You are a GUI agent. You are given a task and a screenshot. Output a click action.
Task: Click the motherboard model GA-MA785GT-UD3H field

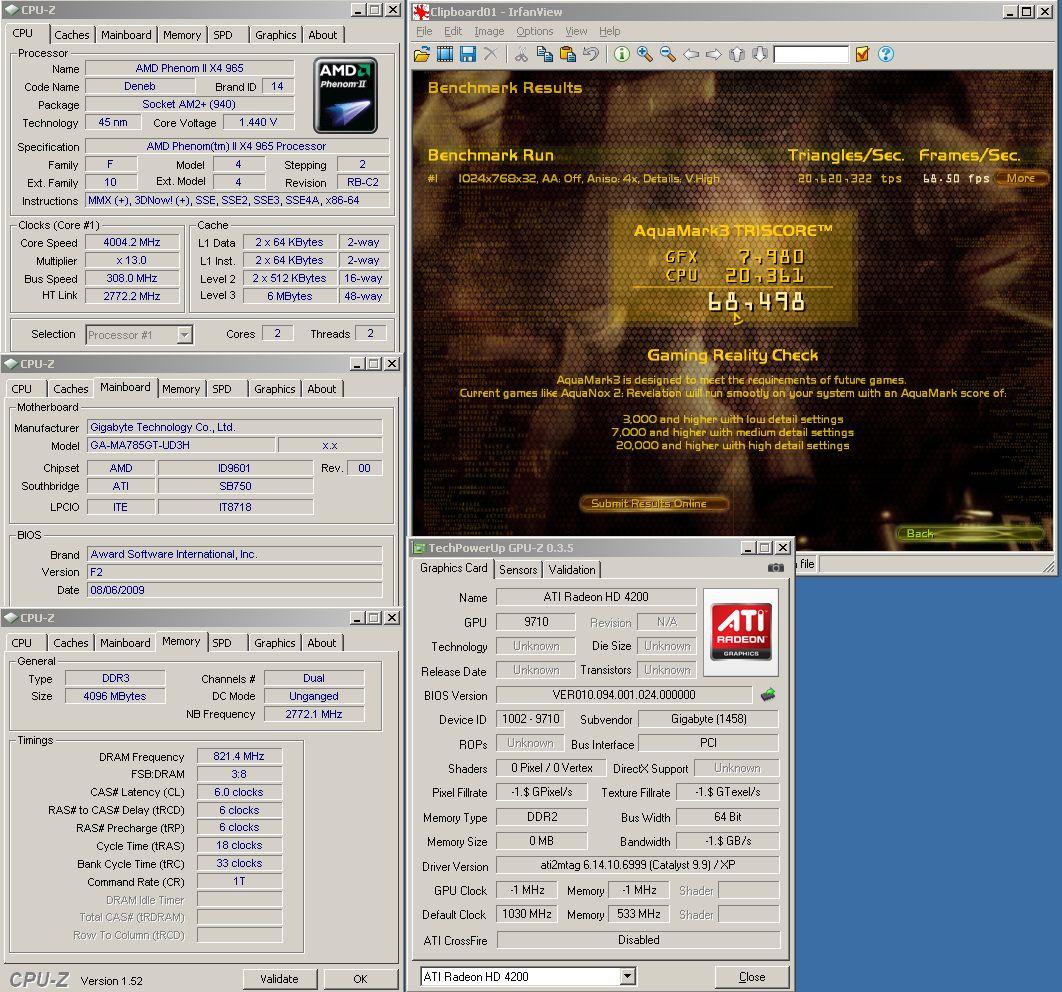click(x=182, y=445)
